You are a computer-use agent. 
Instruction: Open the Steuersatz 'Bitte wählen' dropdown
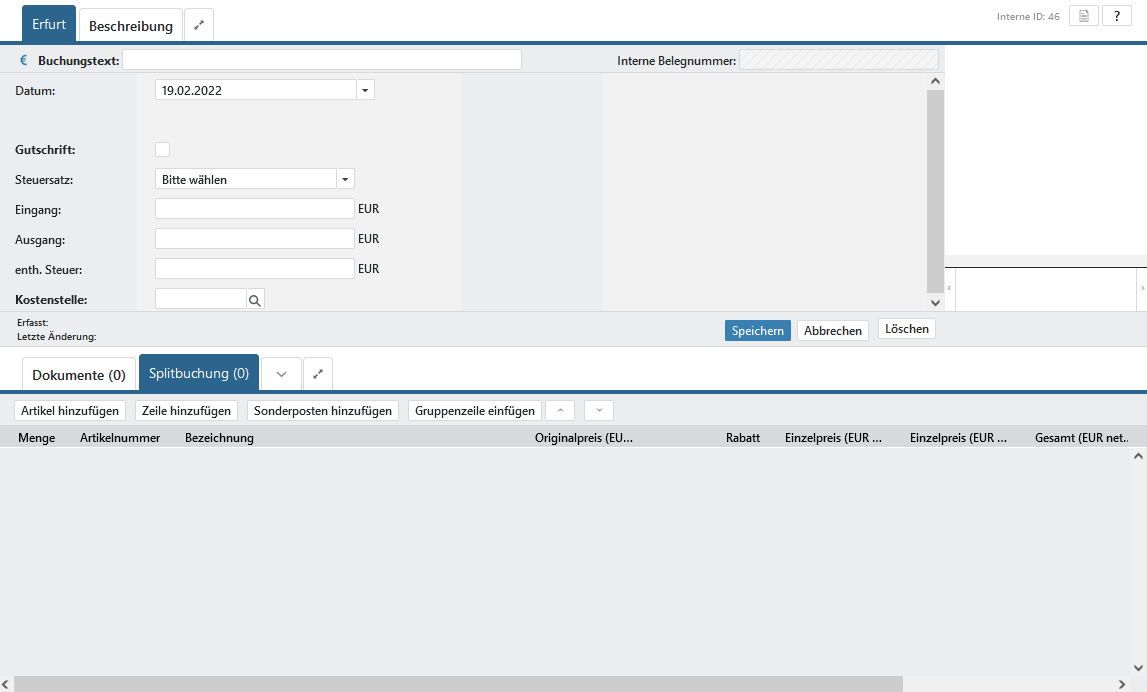[255, 179]
